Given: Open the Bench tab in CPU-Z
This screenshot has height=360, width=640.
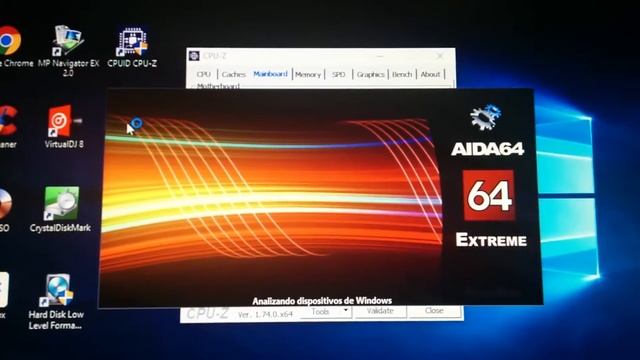Looking at the screenshot, I should [402, 74].
